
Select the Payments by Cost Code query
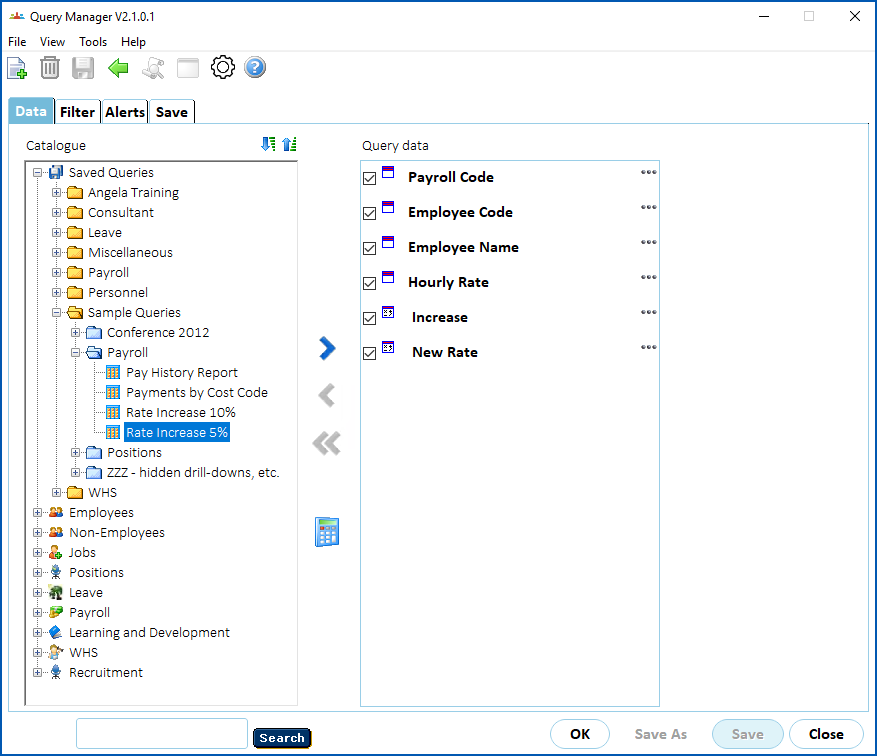(197, 393)
